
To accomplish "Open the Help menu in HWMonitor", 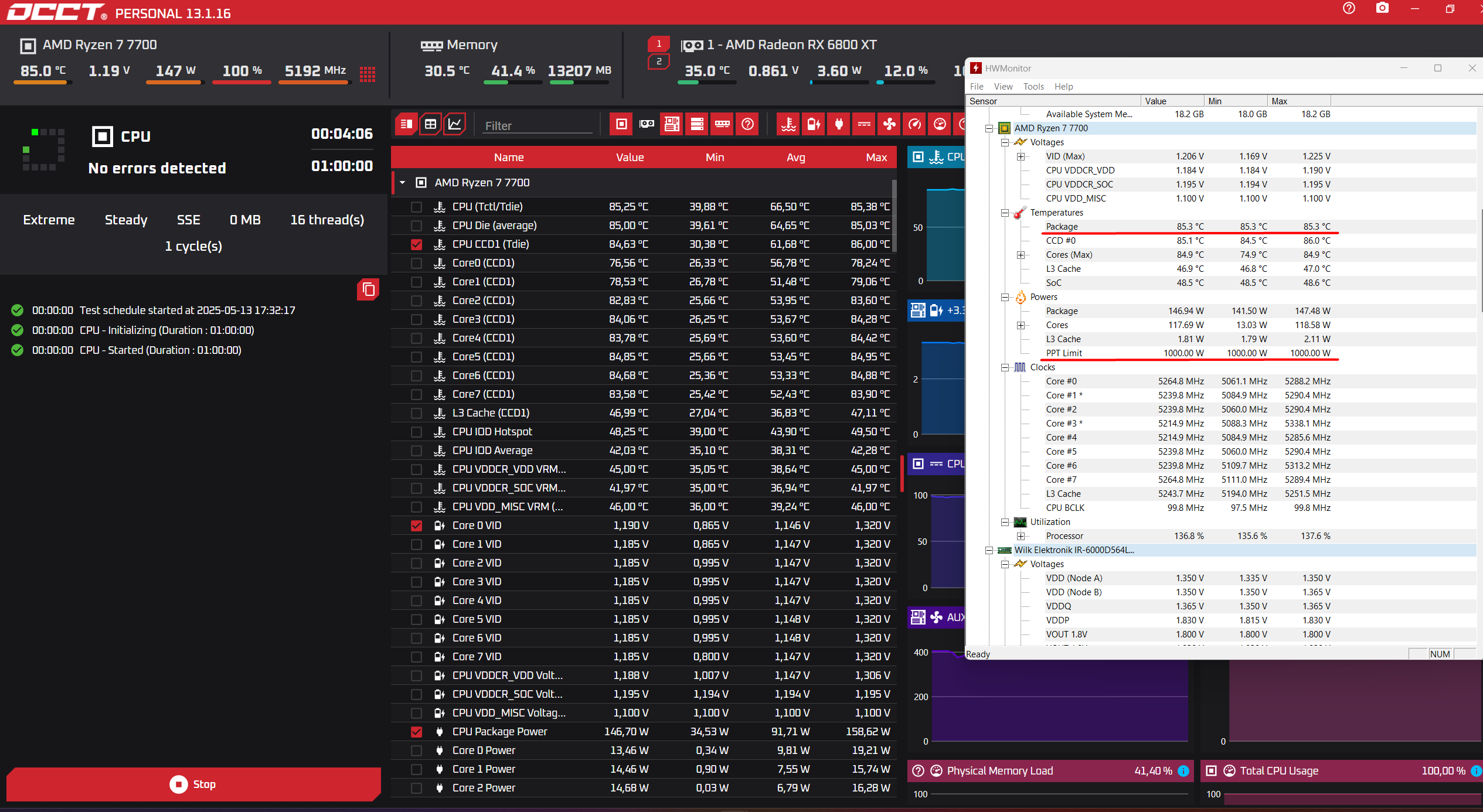I will pos(1064,87).
